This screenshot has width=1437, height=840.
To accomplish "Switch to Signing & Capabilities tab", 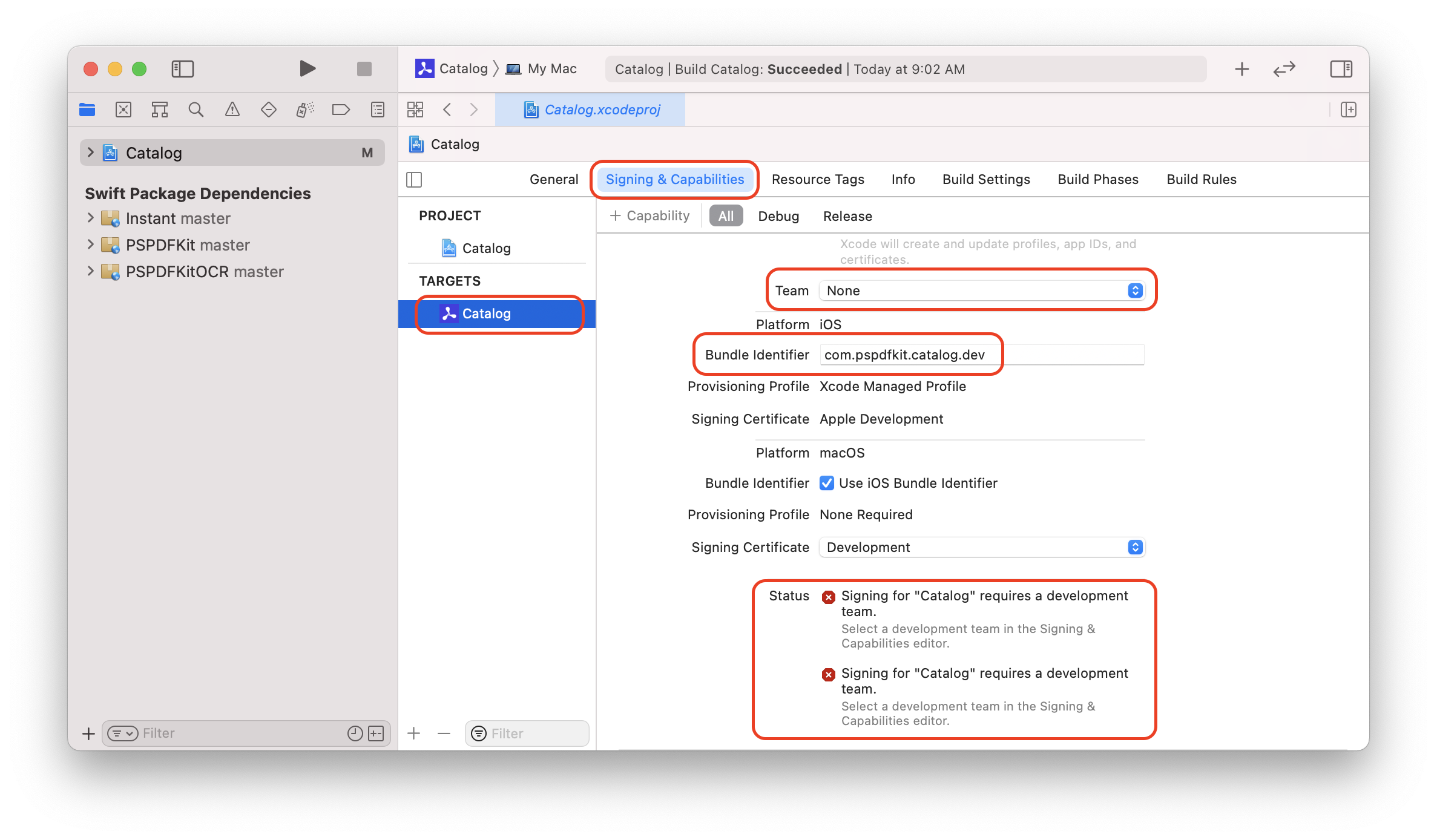I will coord(675,179).
